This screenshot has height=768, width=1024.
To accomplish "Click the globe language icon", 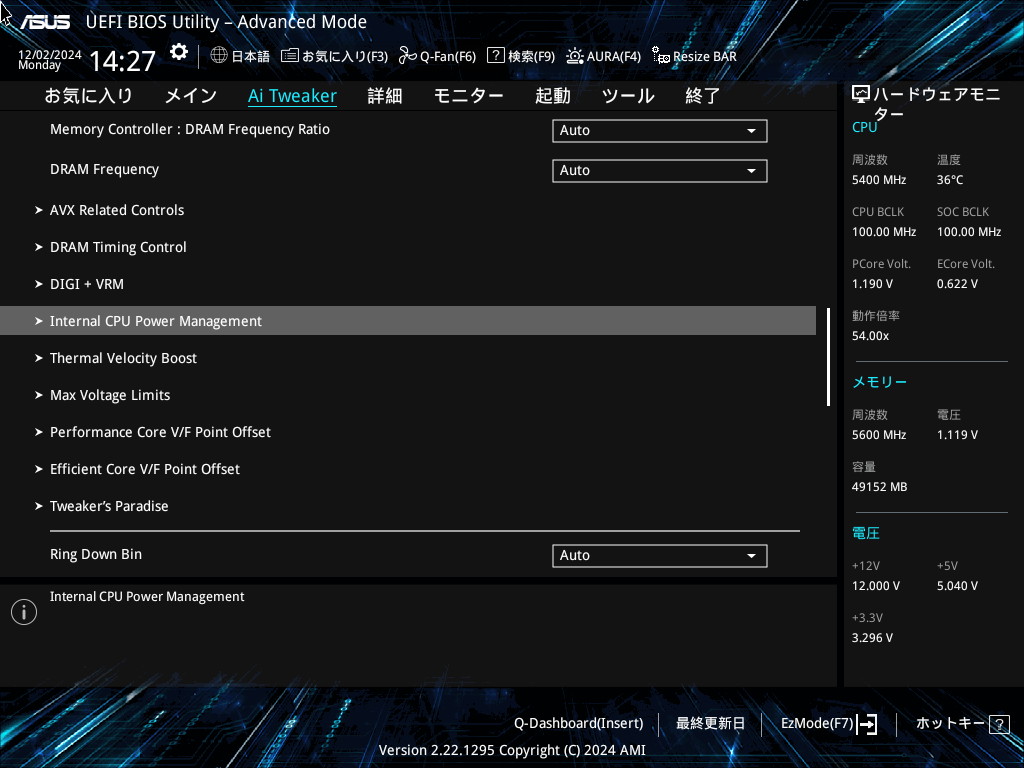I will point(219,56).
